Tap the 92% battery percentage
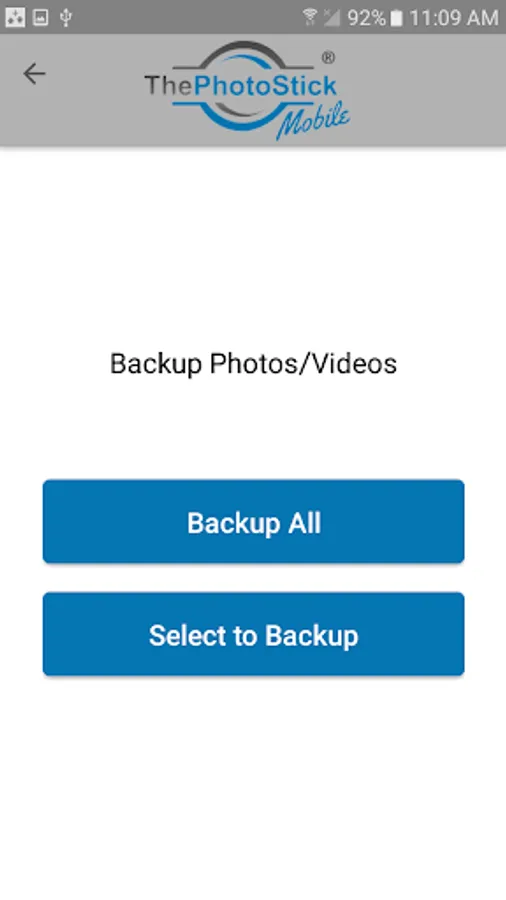 (x=367, y=18)
